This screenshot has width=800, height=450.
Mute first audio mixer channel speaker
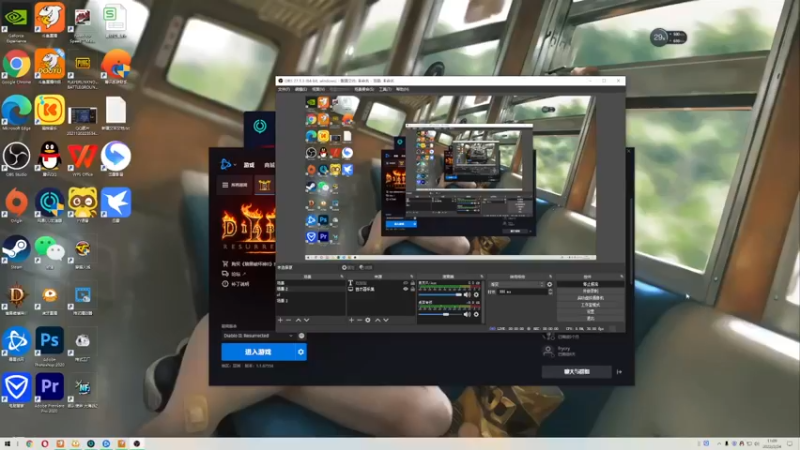pos(467,294)
